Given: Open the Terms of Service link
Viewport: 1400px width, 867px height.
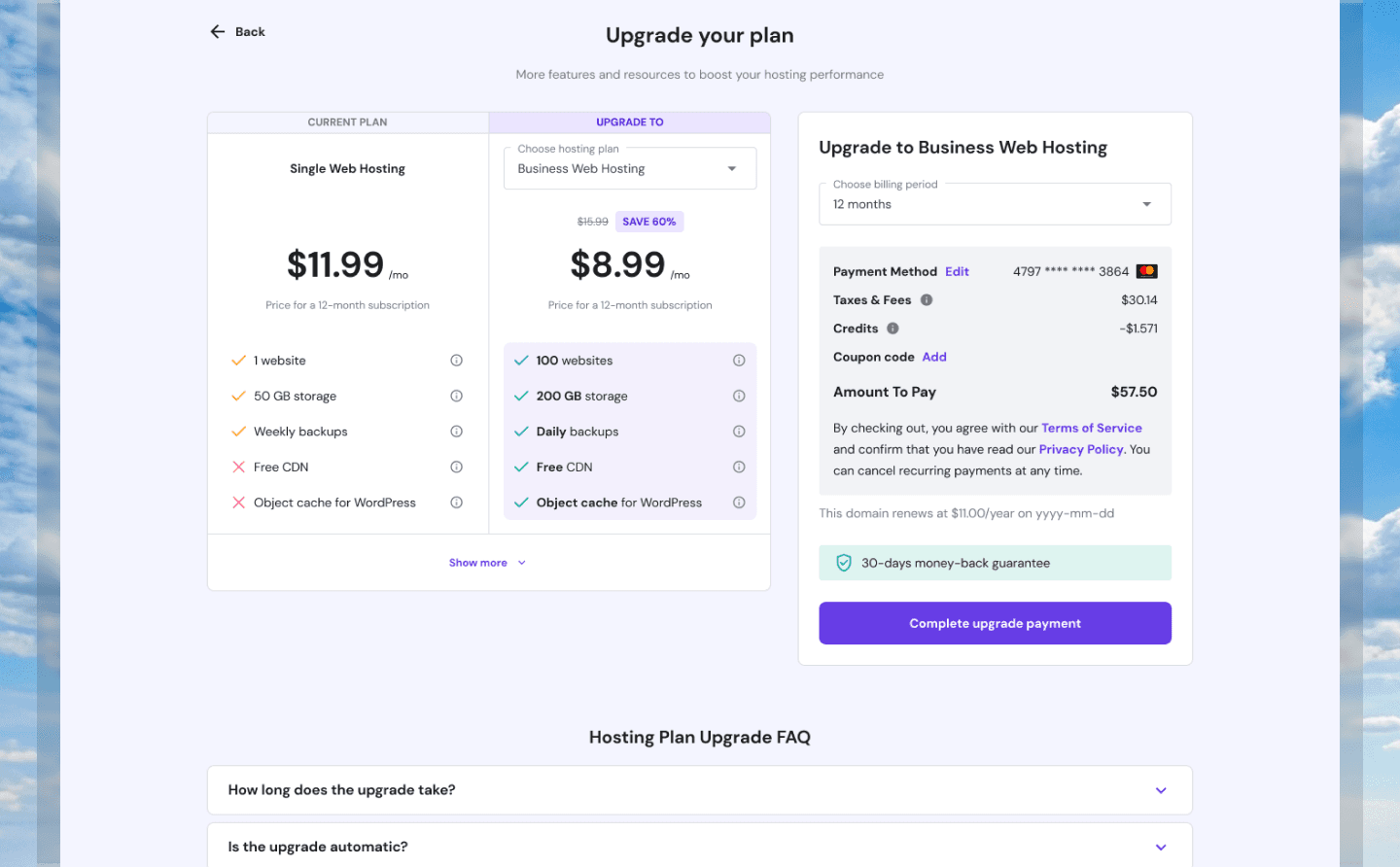Looking at the screenshot, I should click(x=1092, y=428).
